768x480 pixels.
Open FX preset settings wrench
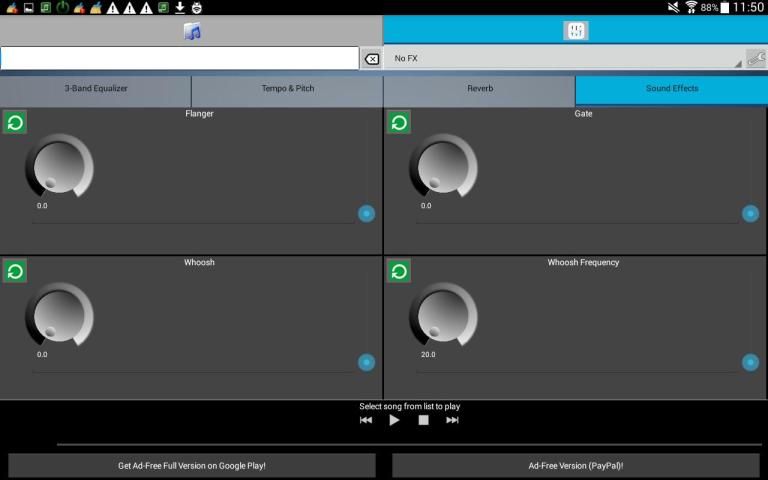point(756,59)
